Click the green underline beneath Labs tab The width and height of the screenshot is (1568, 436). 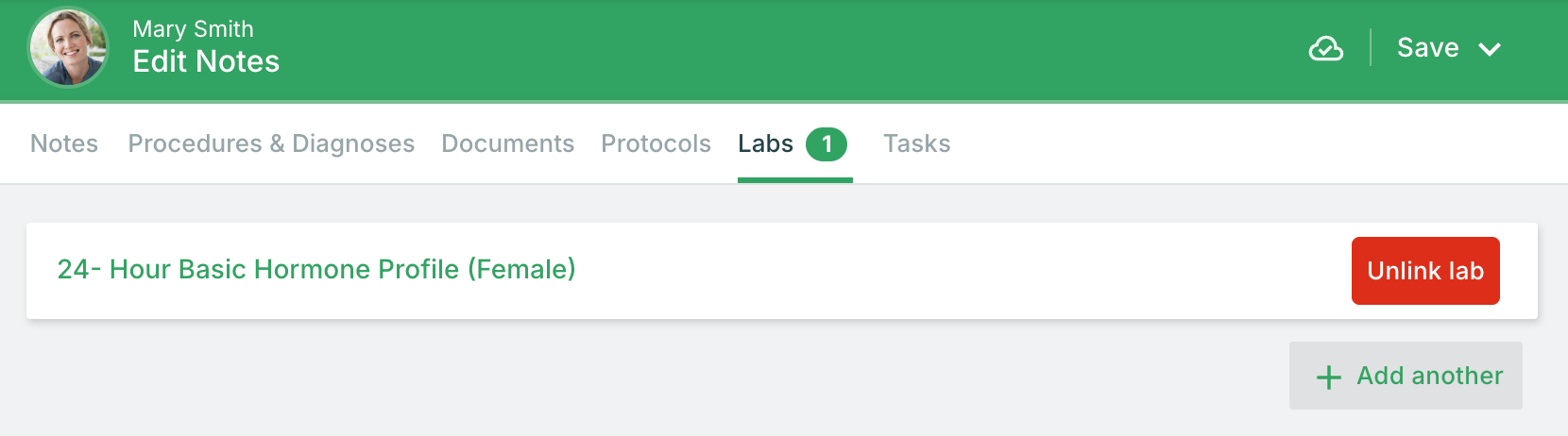795,180
